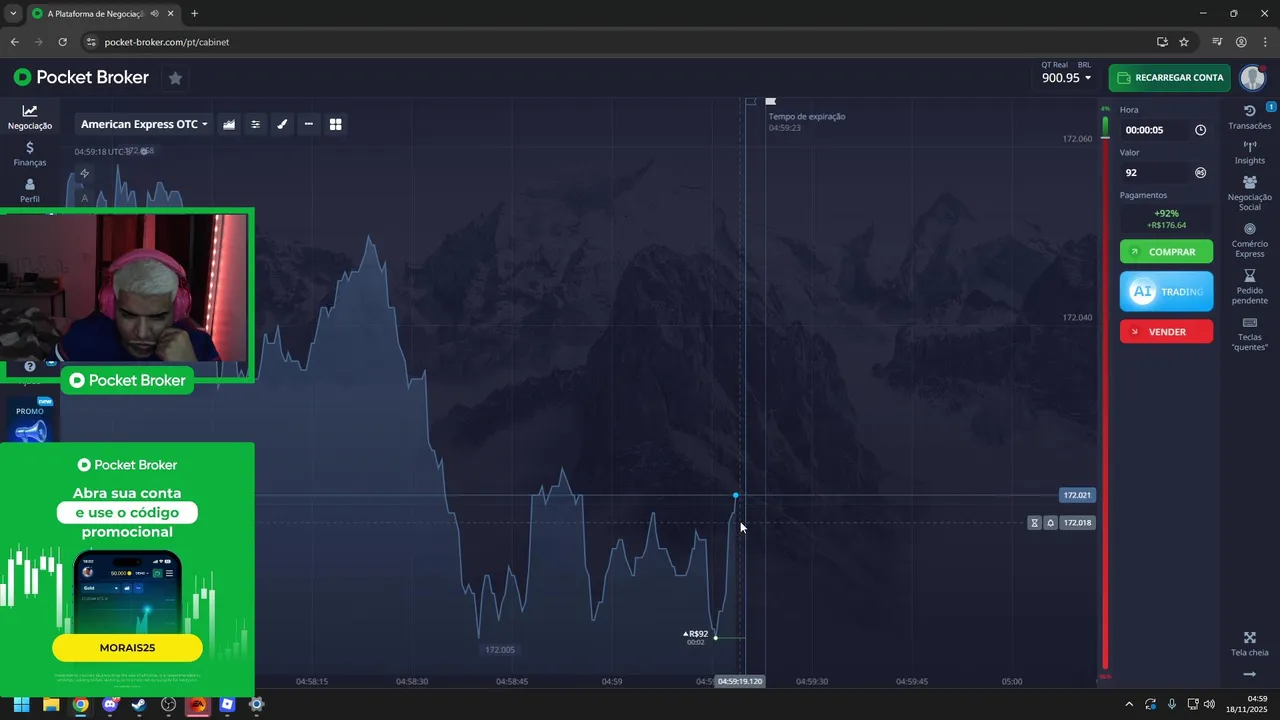Screen dimensions: 1280x720
Task: Open the chart type icon
Action: (x=229, y=124)
